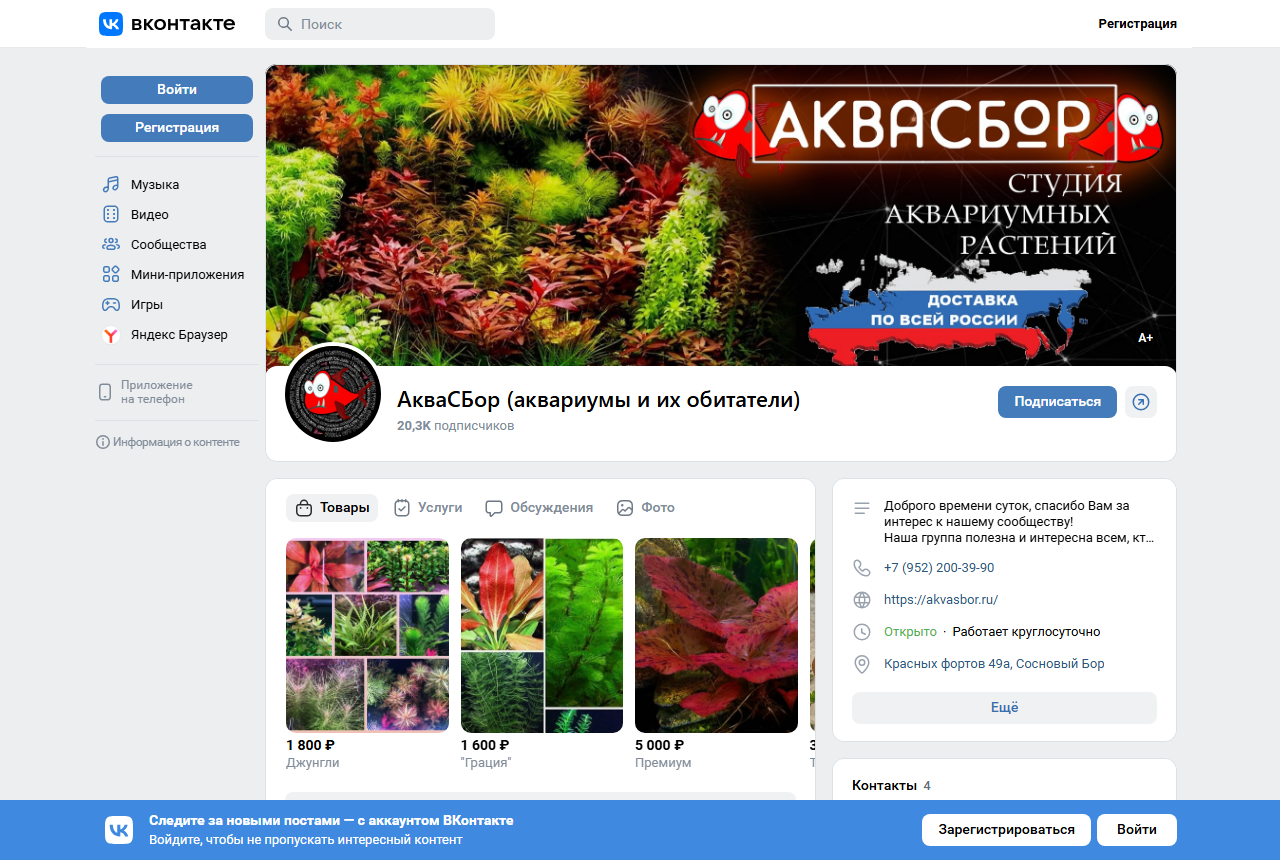Open Видео via its sidebar icon

coord(111,215)
